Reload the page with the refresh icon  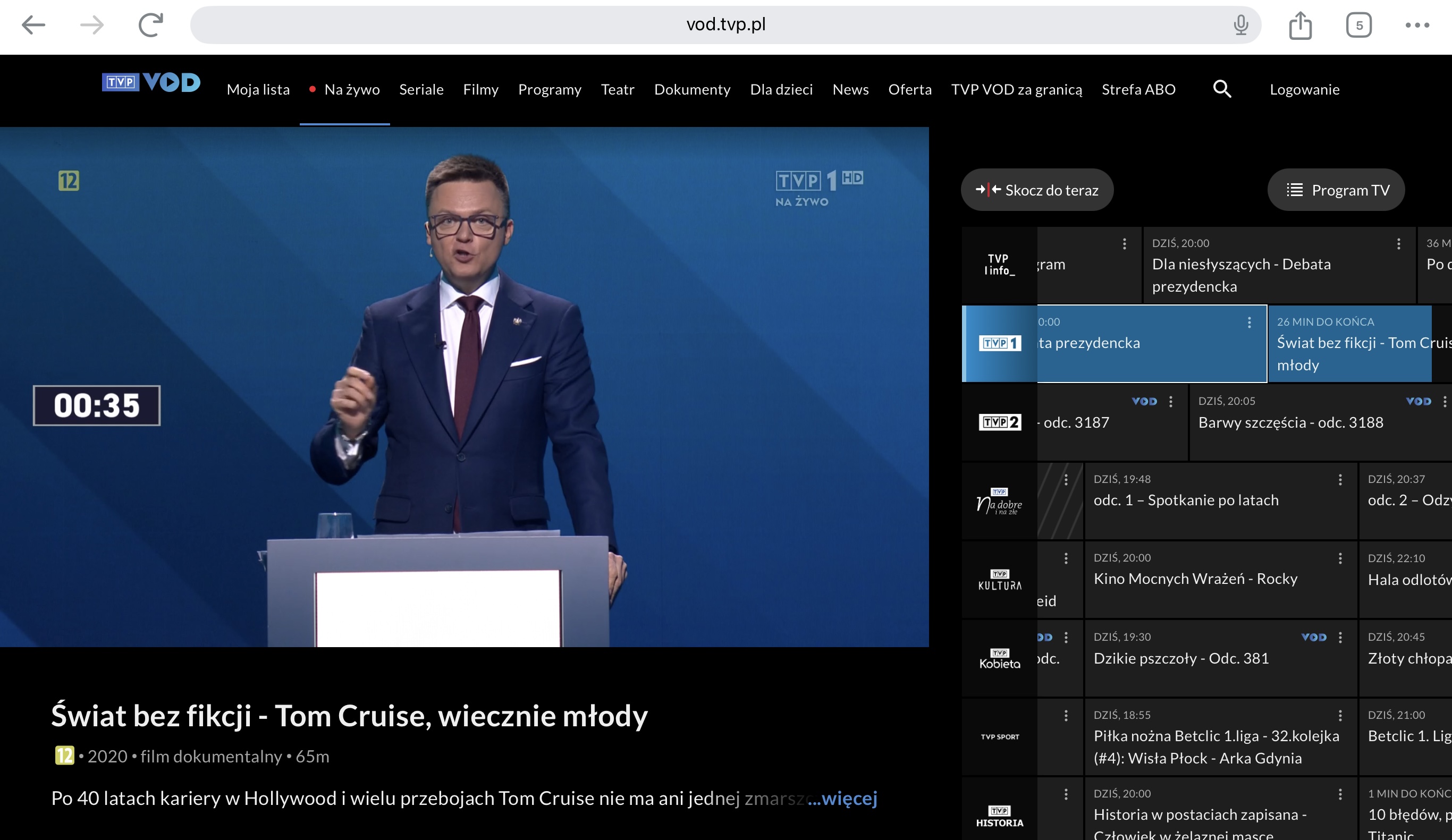pyautogui.click(x=151, y=25)
